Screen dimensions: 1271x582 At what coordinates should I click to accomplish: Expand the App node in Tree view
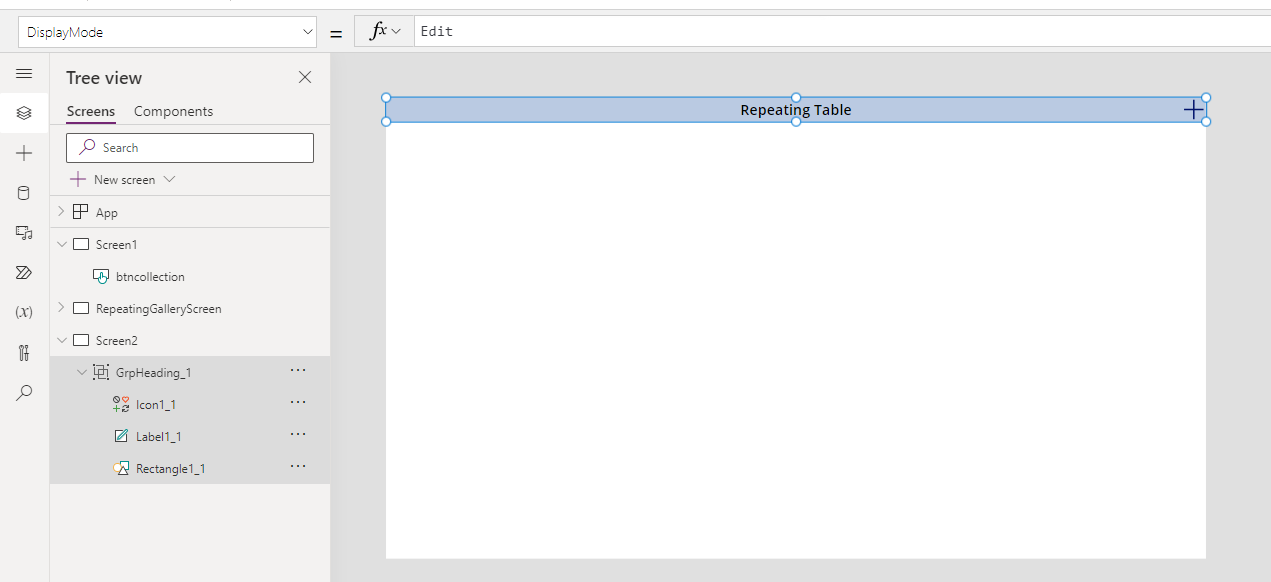coord(60,211)
